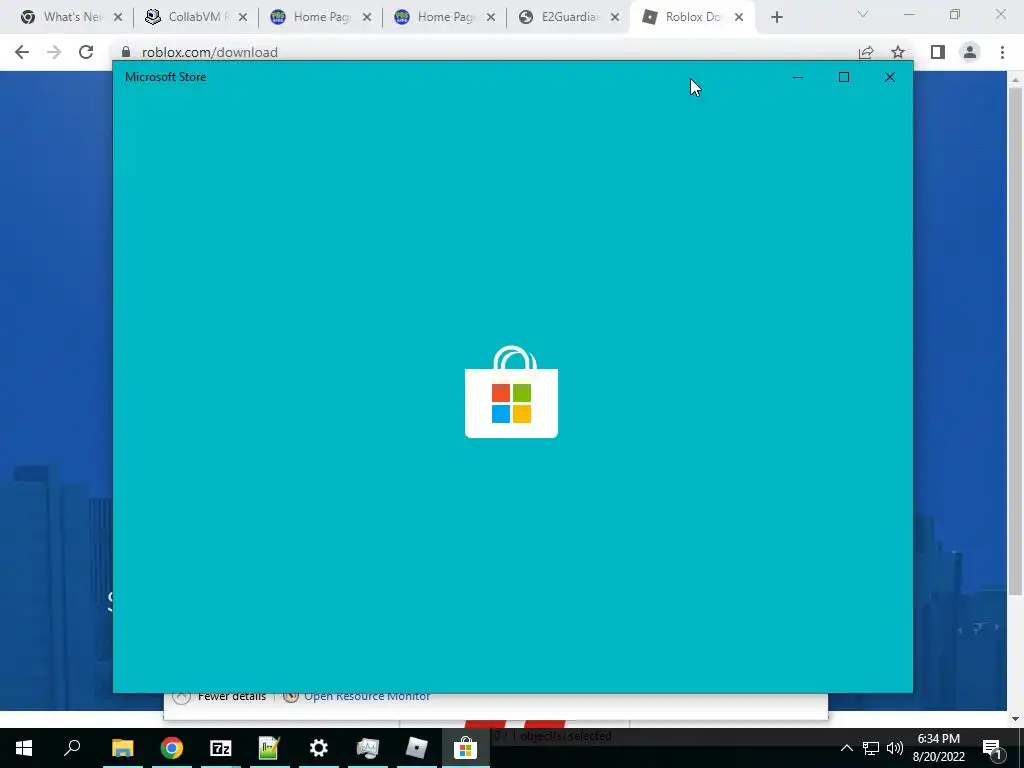Open Roblox from the taskbar

(x=417, y=748)
